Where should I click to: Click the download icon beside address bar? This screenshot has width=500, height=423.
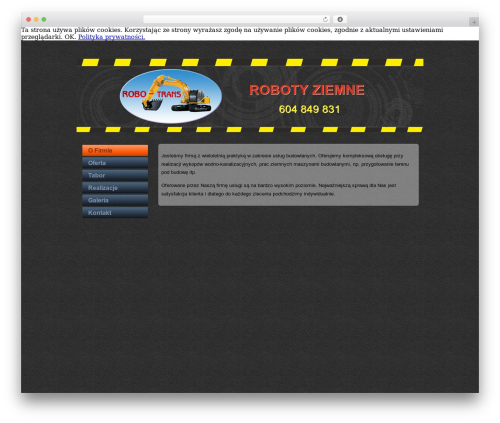pyautogui.click(x=340, y=19)
